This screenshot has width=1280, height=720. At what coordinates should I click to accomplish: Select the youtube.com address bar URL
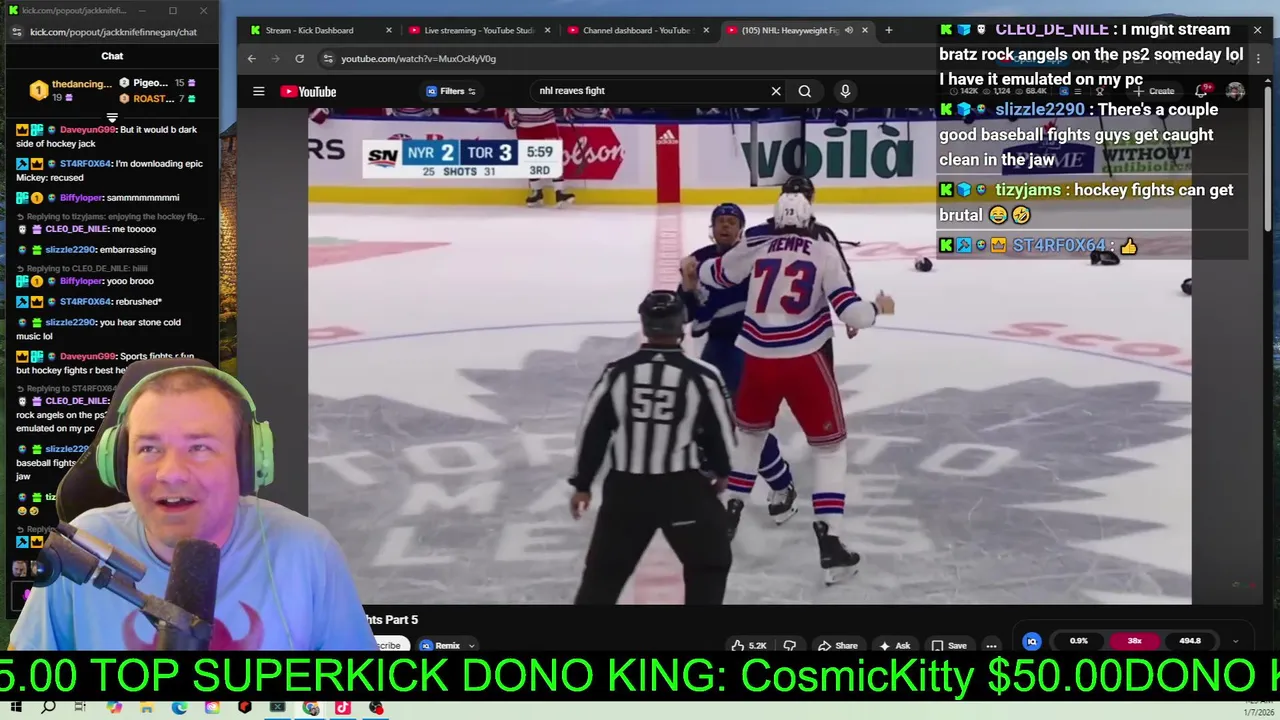418,59
